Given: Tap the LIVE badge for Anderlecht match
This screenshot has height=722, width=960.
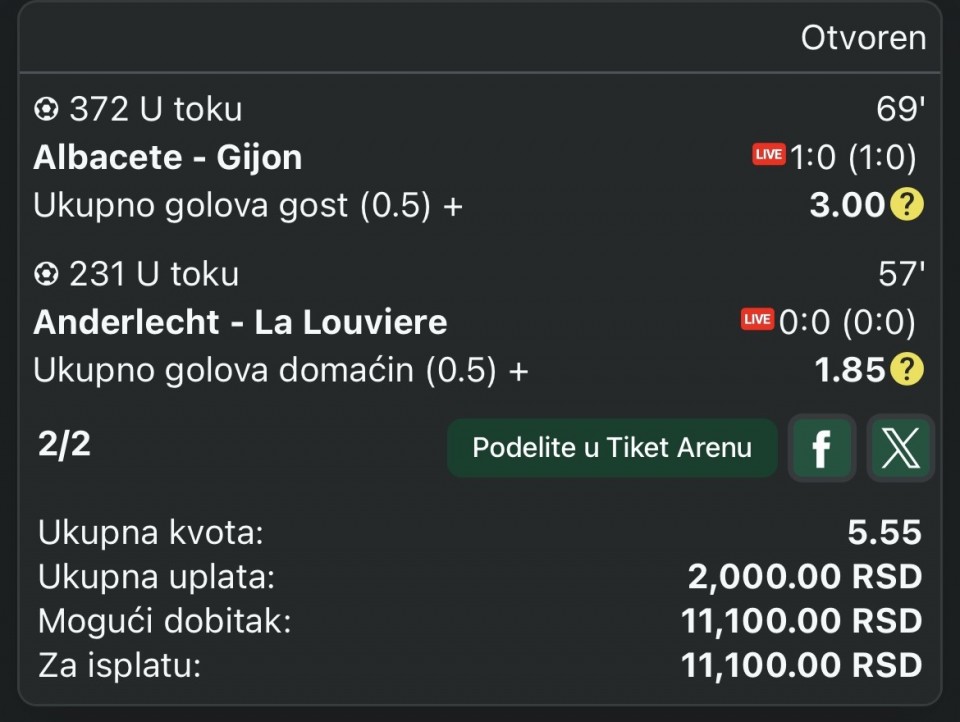Looking at the screenshot, I should [x=757, y=320].
